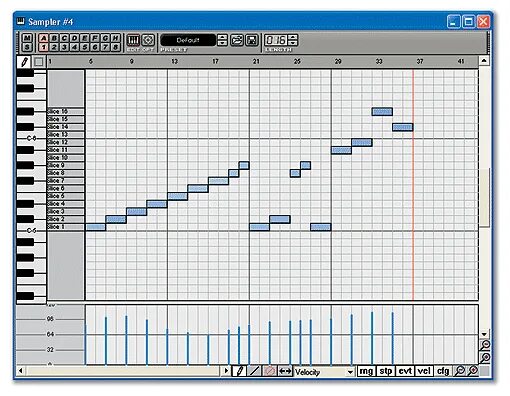Click step 21 marker on the timeline ruler
This screenshot has width=510, height=396.
[256, 61]
